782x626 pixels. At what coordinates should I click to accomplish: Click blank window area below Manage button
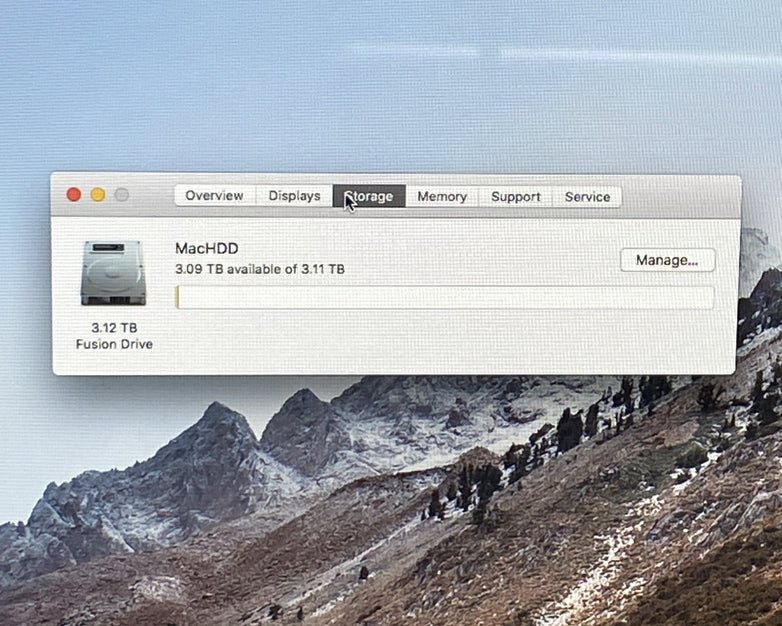tap(667, 335)
